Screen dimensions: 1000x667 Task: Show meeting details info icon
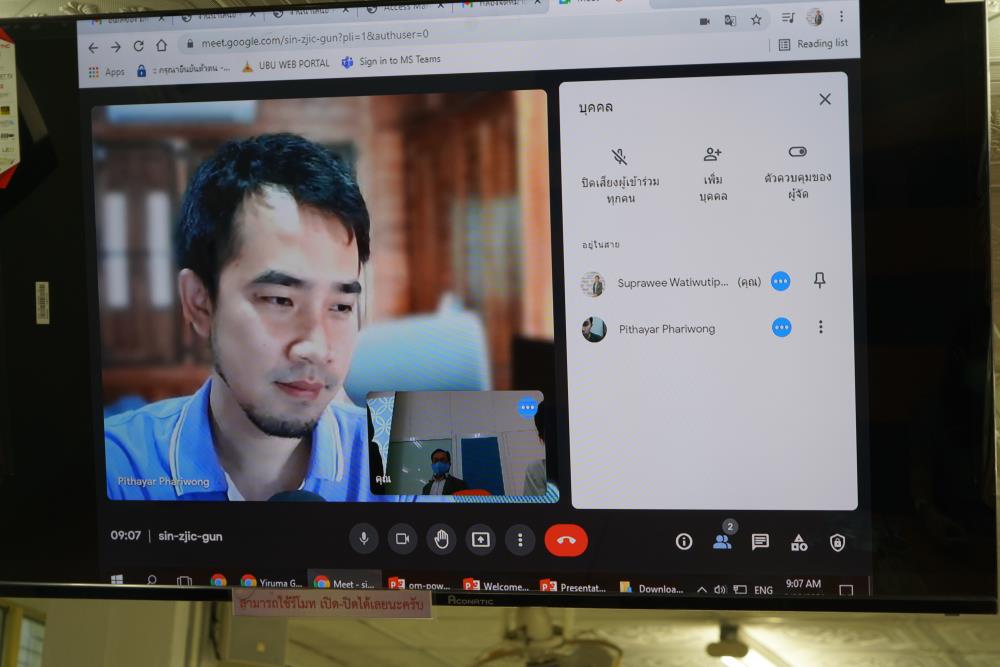tap(684, 541)
